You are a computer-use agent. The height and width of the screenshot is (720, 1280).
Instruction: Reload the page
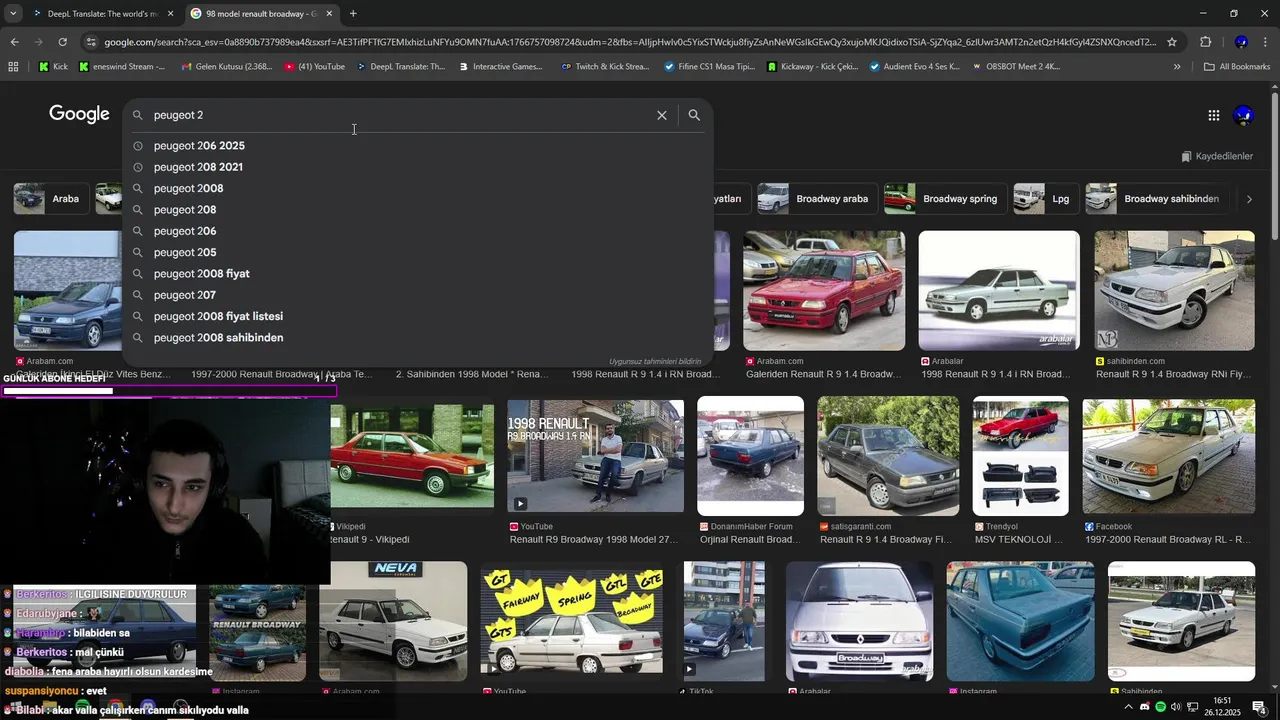click(x=62, y=42)
